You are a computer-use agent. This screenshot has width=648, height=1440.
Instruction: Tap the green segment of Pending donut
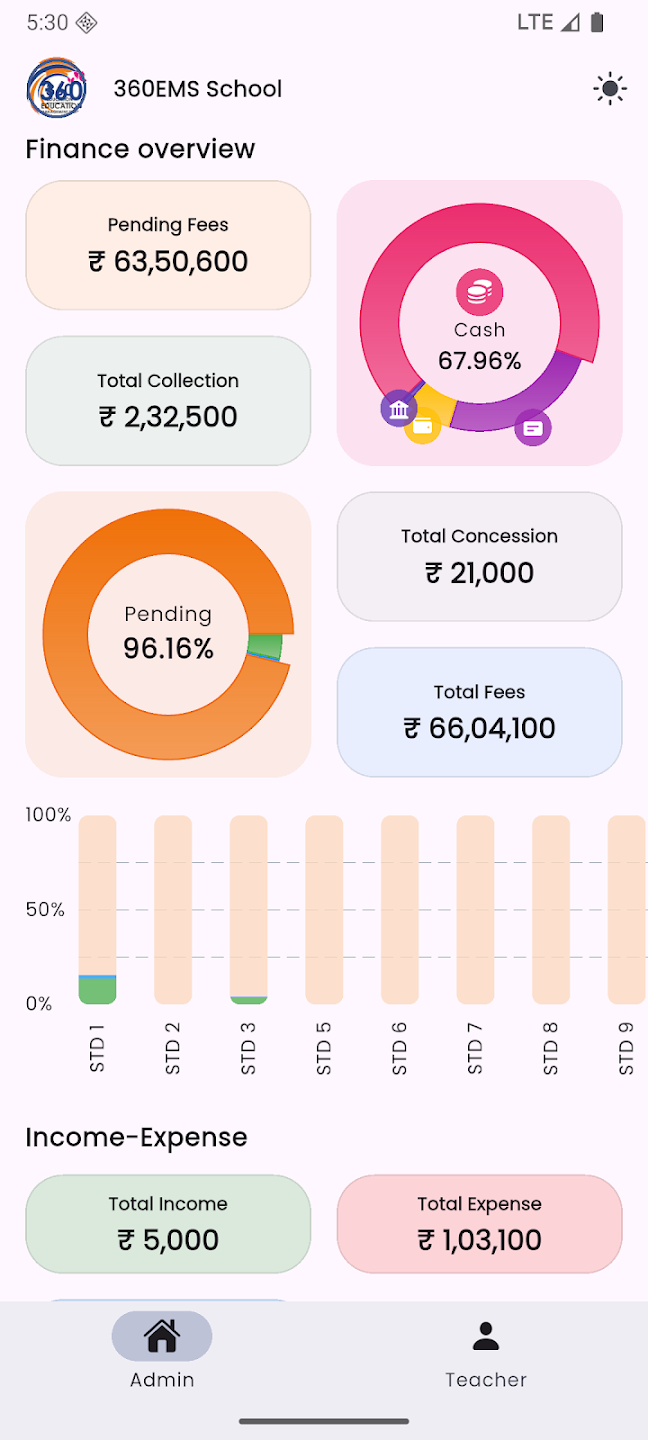click(x=264, y=644)
